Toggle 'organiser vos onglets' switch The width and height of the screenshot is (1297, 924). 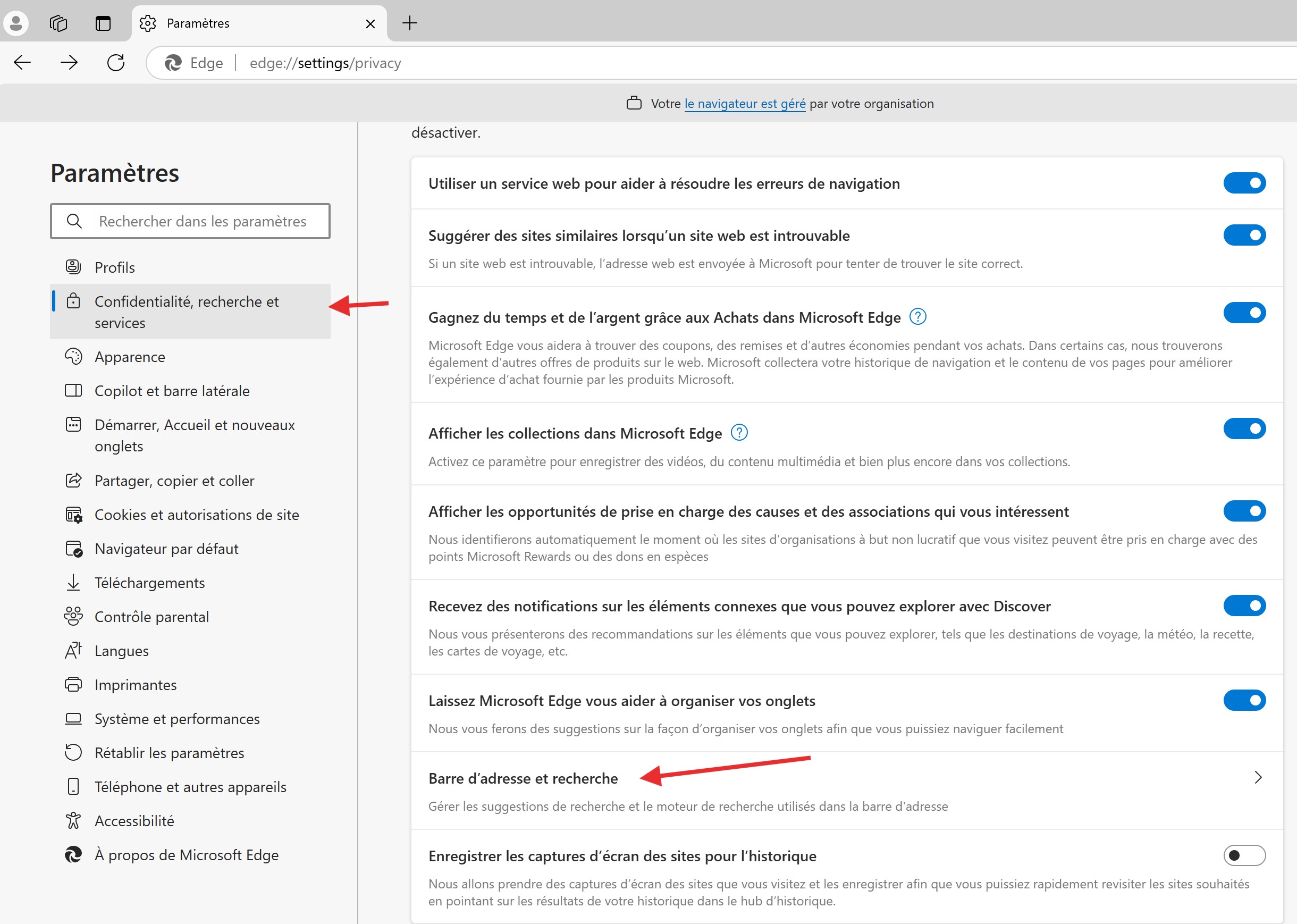coord(1245,700)
